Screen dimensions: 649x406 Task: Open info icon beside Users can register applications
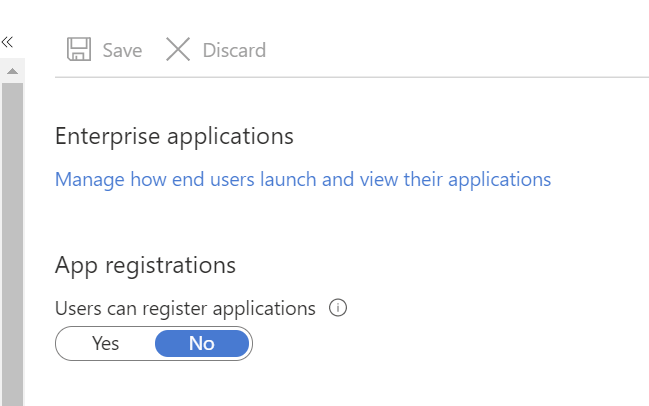coord(337,308)
